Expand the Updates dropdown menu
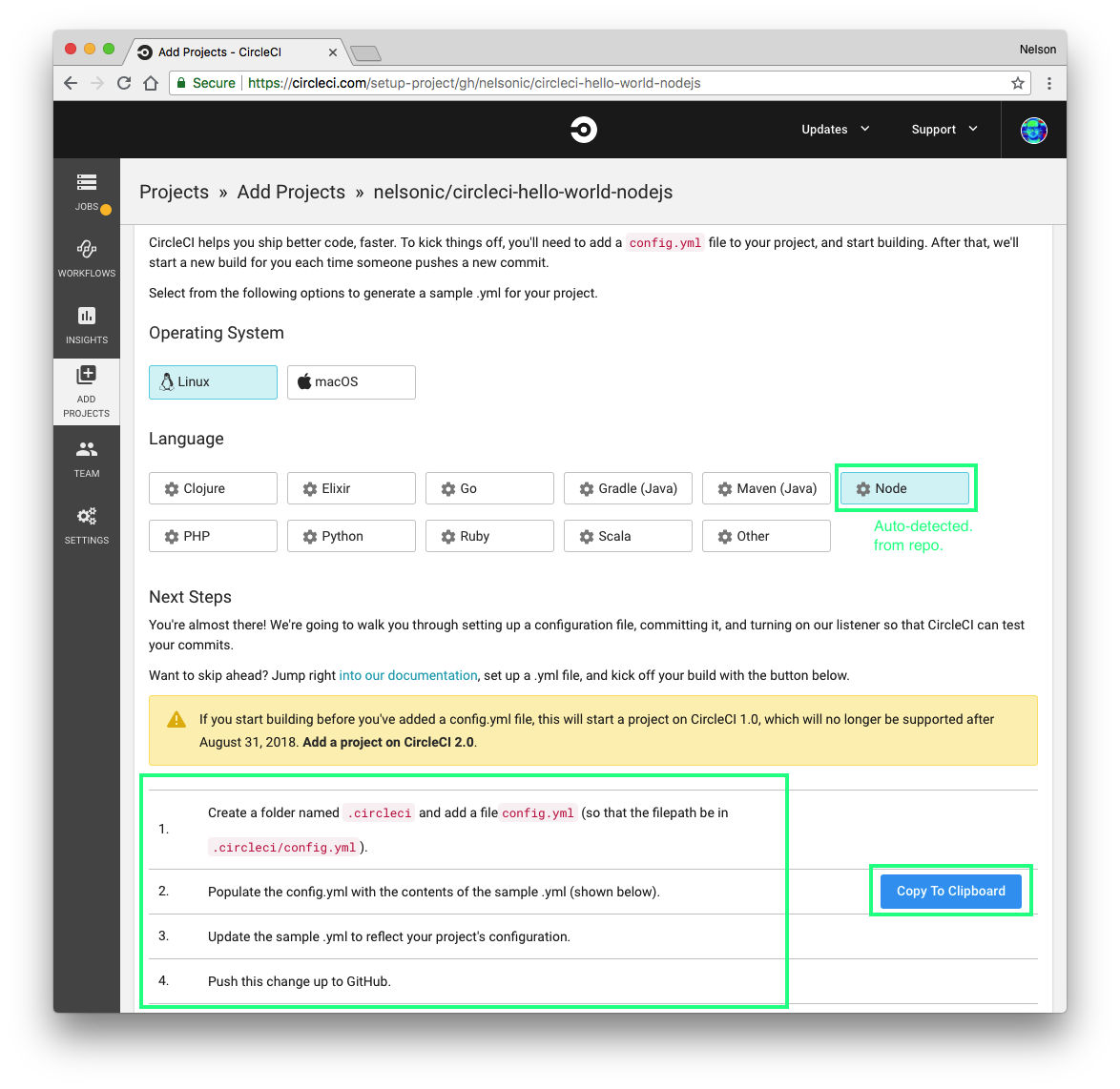Viewport: 1120px width, 1089px height. [835, 130]
